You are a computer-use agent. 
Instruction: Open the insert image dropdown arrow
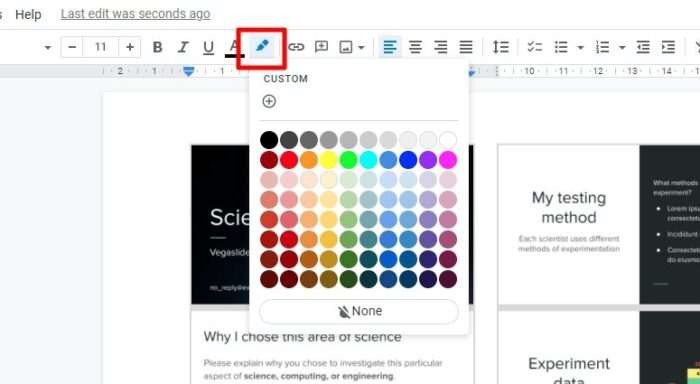point(361,47)
